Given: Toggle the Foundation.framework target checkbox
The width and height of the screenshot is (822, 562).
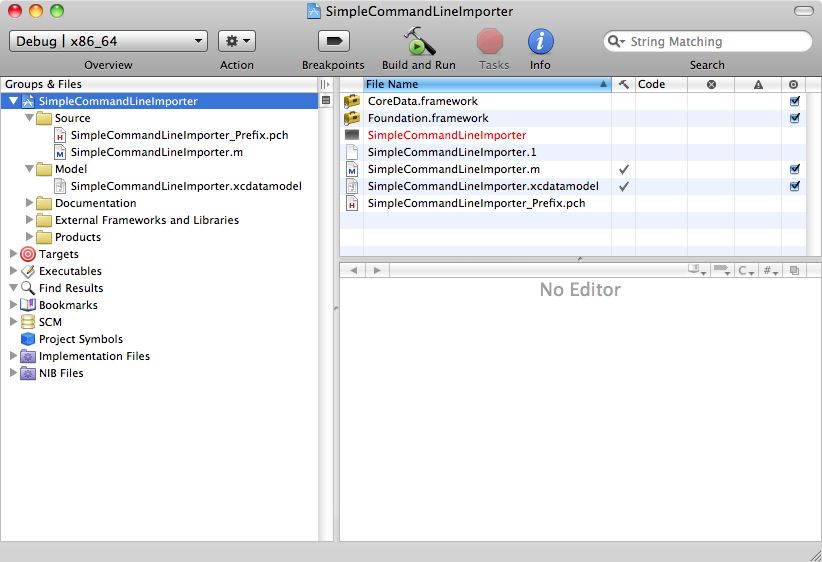Looking at the screenshot, I should [794, 118].
